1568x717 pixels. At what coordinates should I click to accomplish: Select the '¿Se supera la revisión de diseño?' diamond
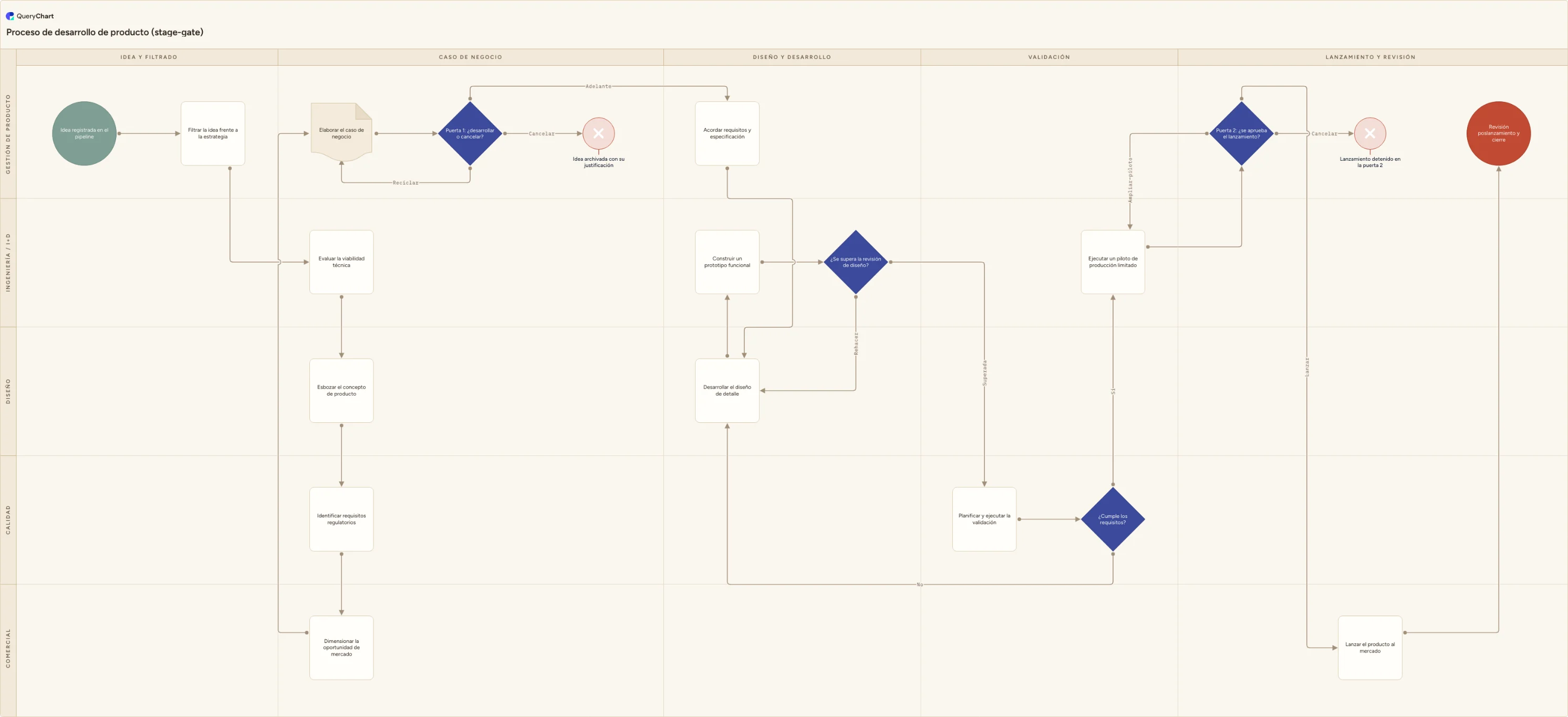(855, 262)
